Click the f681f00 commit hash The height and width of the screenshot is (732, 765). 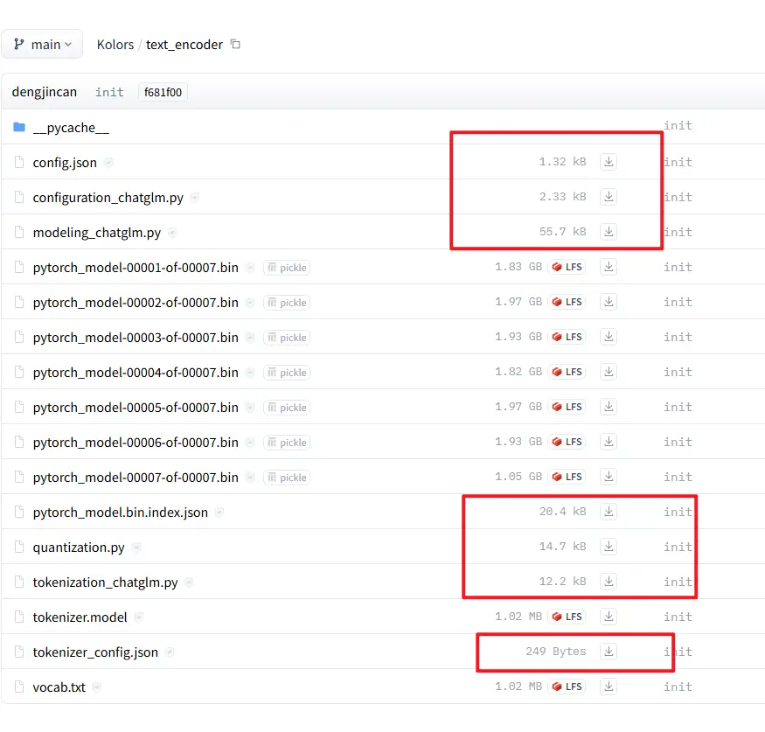pos(163,92)
